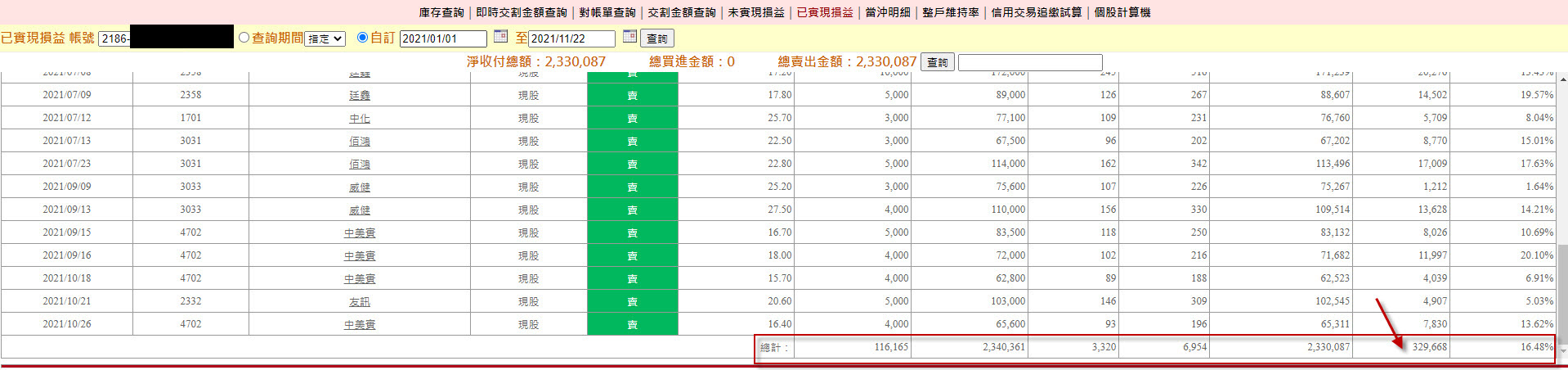The image size is (1568, 370).
Task: Click total amount 2,340,361
Action: point(1004,347)
